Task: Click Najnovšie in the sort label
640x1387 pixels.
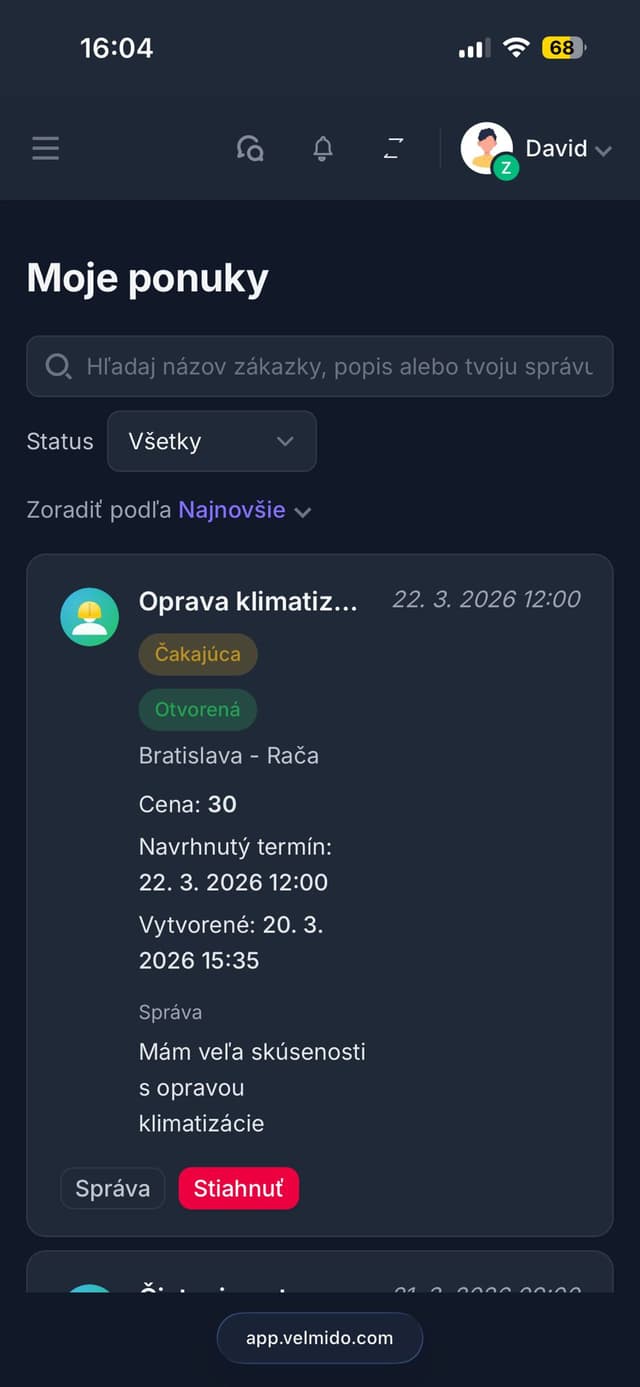Action: click(230, 510)
